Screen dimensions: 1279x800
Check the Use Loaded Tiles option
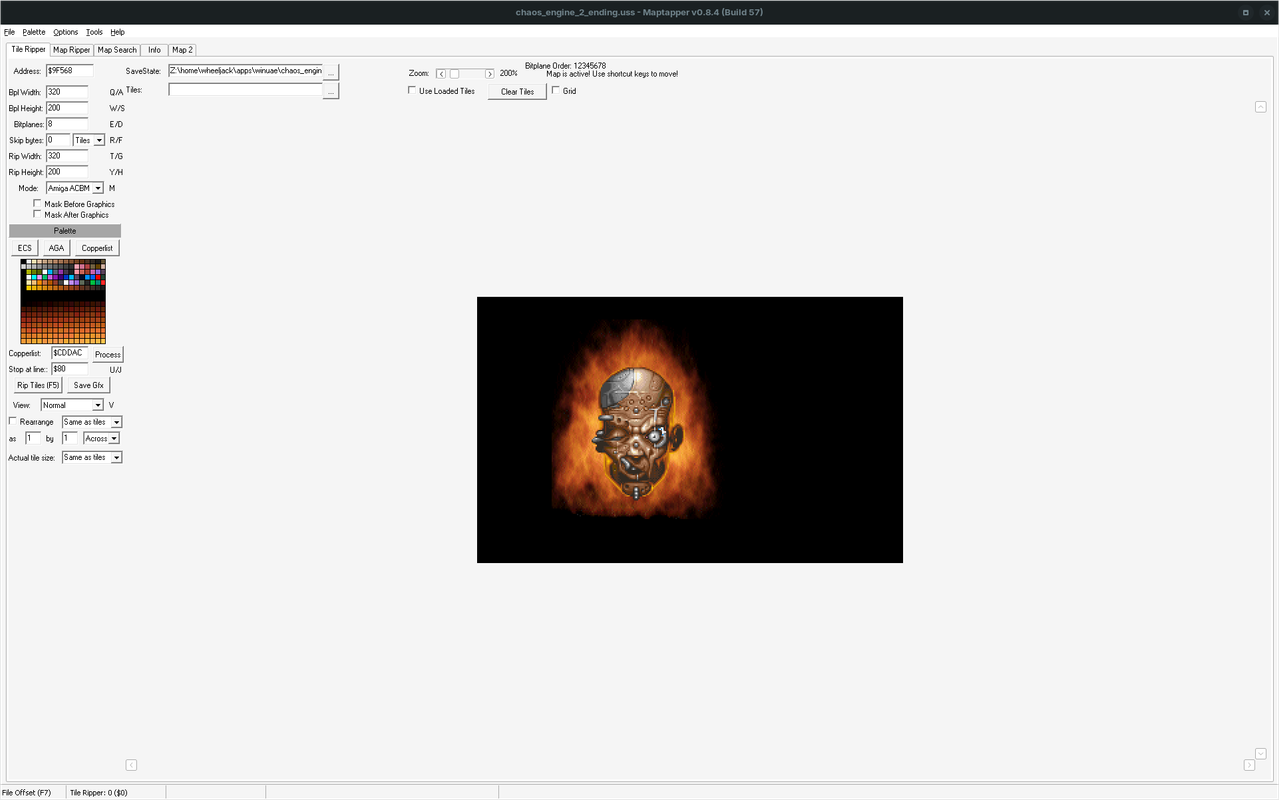412,91
